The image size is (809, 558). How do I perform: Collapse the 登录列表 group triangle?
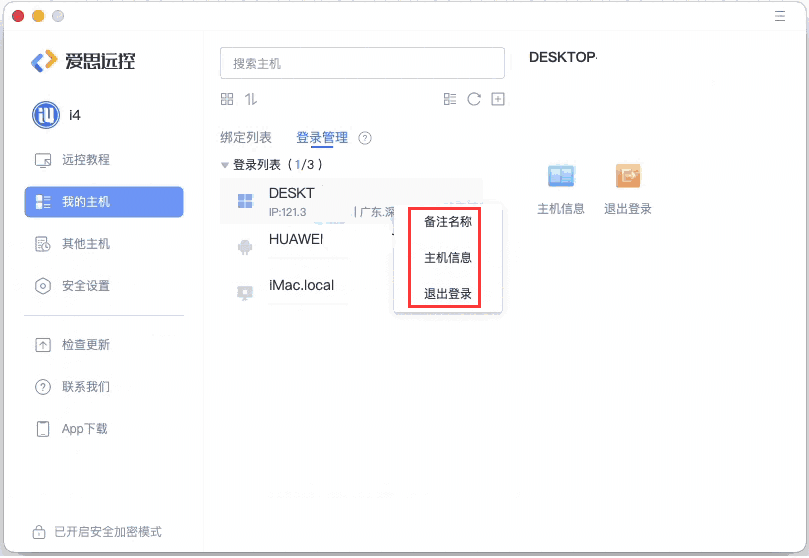click(x=224, y=165)
